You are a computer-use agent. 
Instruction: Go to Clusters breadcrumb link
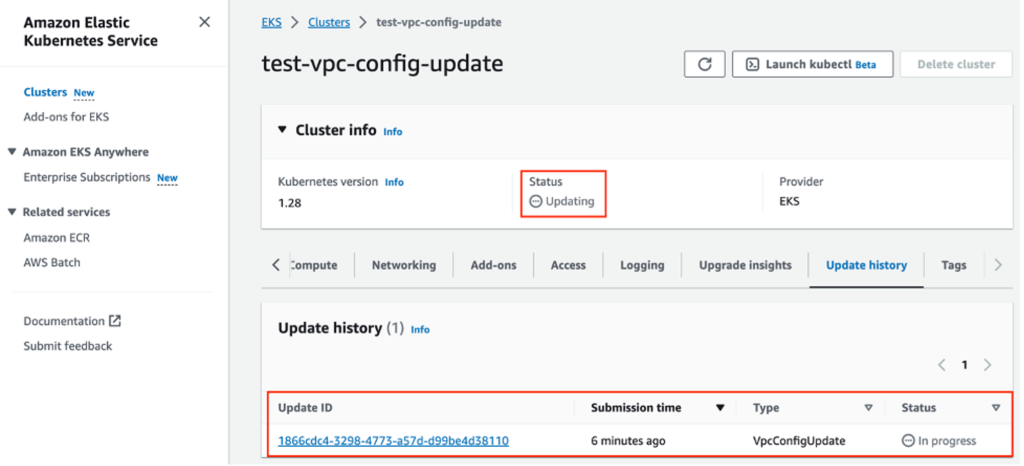coord(329,22)
